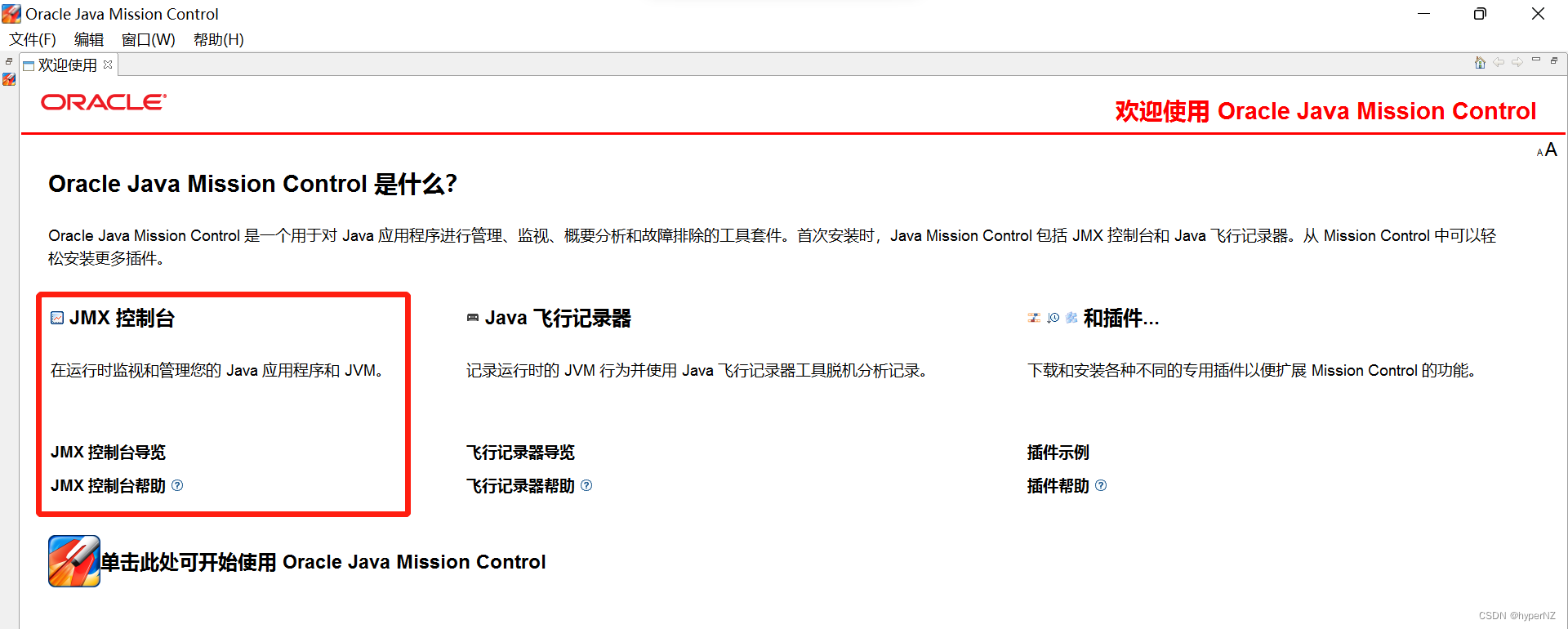This screenshot has height=629, width=1568.
Task: Open the 飞行记录器导览 link
Action: [520, 452]
